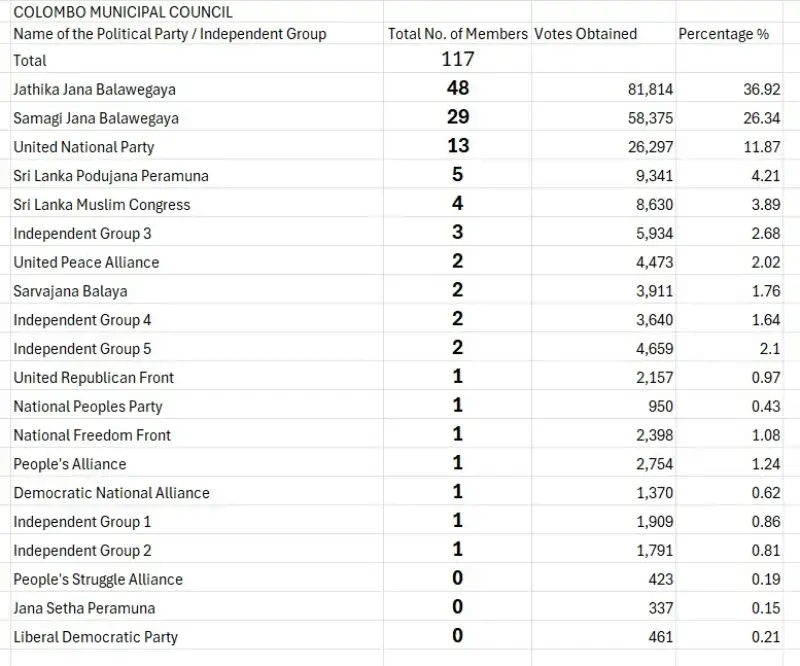Viewport: 800px width, 666px height.
Task: Select the United National Party cell
Action: (x=84, y=148)
